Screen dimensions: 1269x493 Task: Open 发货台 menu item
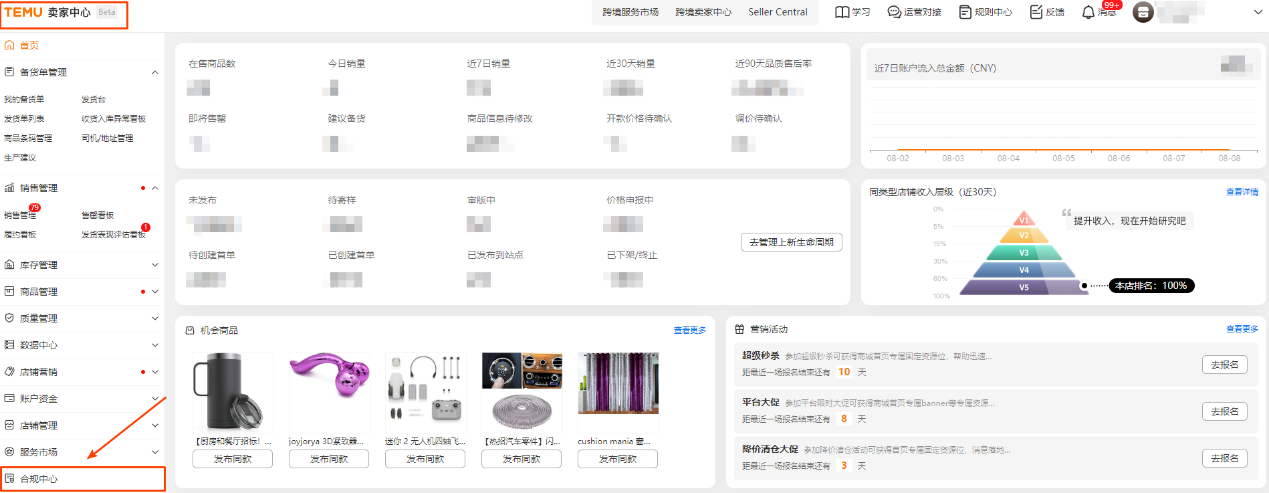[94, 99]
